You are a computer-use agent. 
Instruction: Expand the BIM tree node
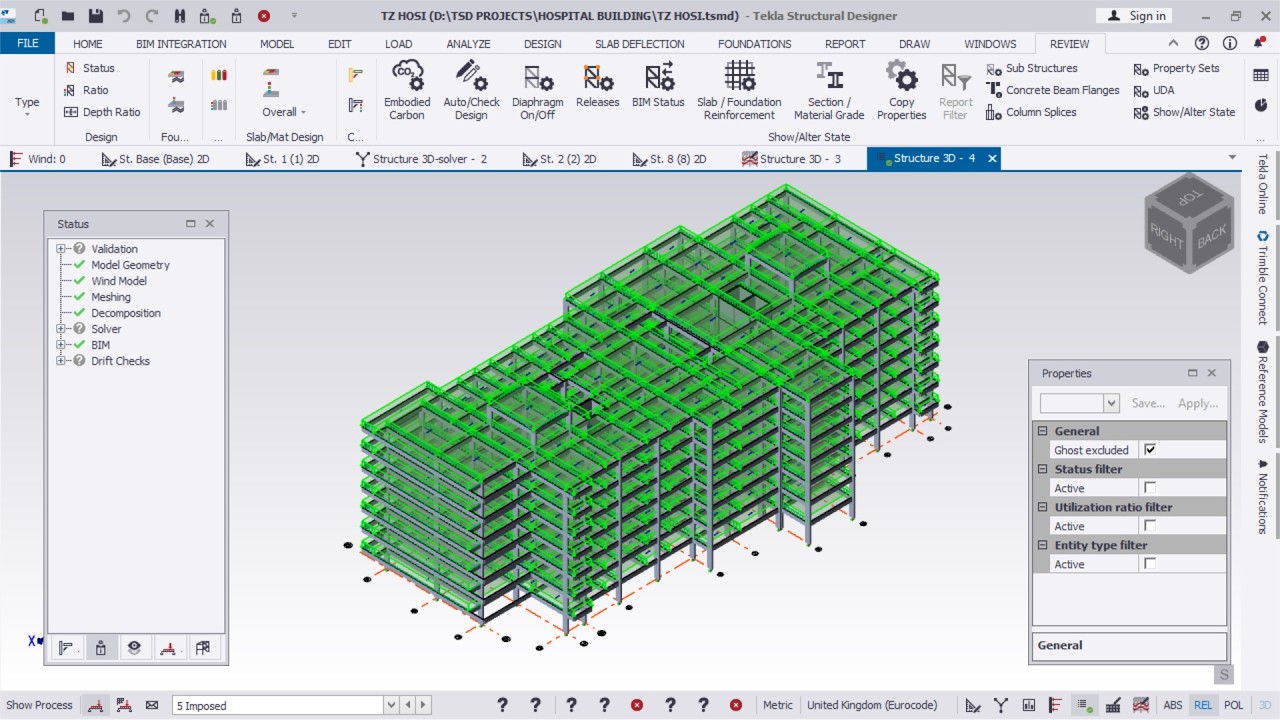[x=61, y=345]
